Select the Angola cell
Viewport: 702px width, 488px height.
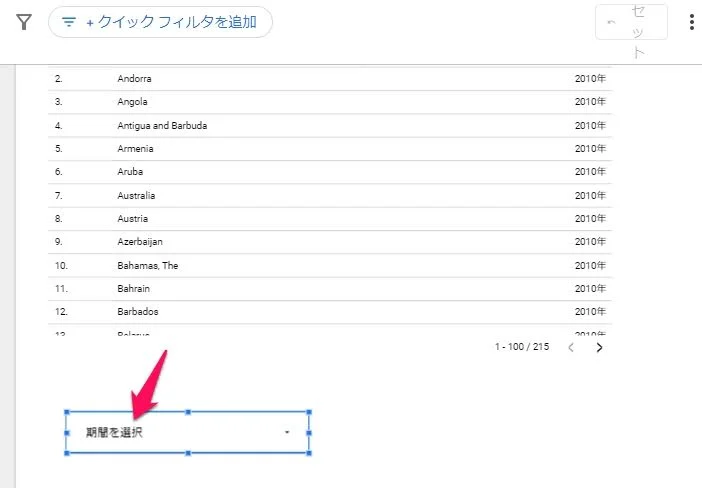(x=132, y=102)
